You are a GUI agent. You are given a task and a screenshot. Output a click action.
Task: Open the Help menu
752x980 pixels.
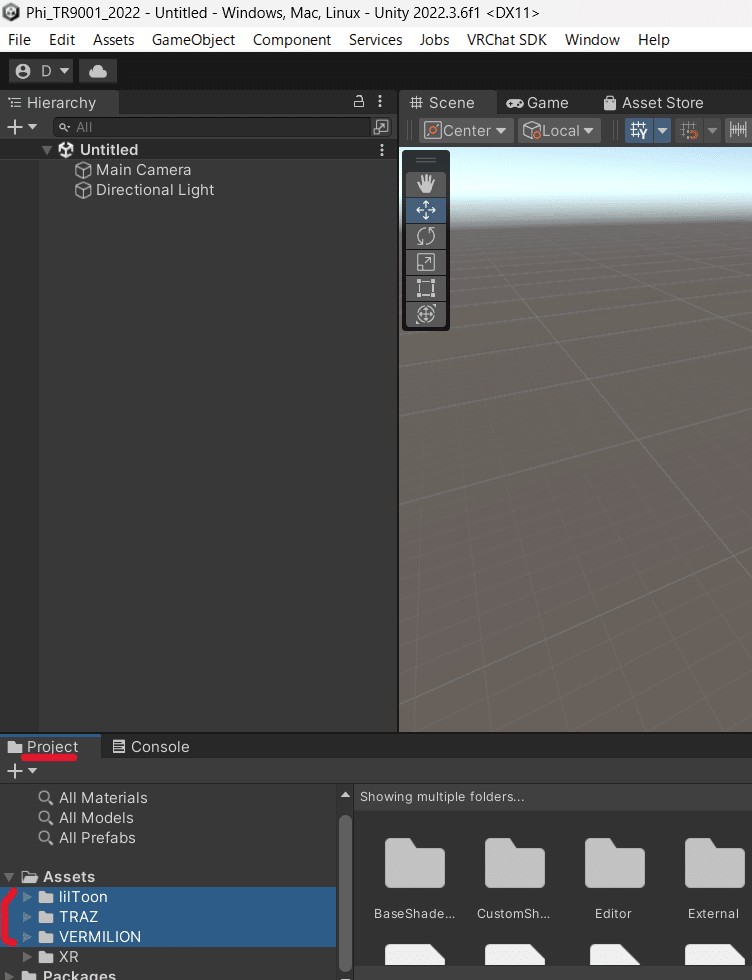pos(654,39)
